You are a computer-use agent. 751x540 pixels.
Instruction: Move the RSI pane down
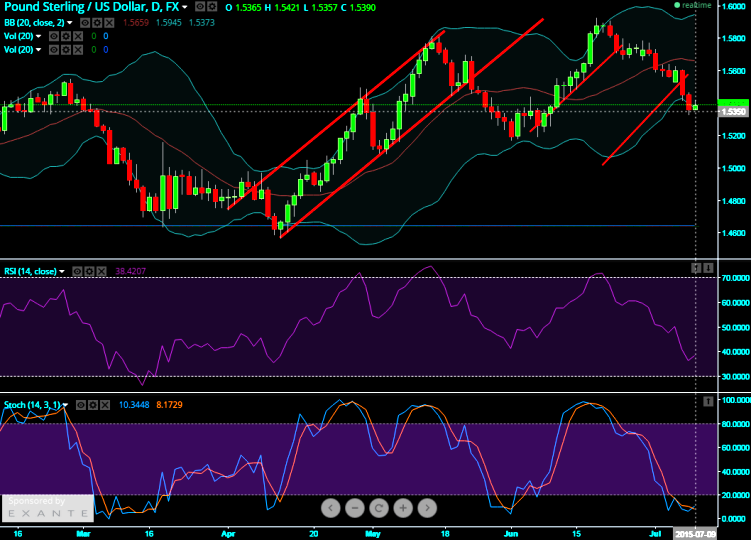point(708,268)
